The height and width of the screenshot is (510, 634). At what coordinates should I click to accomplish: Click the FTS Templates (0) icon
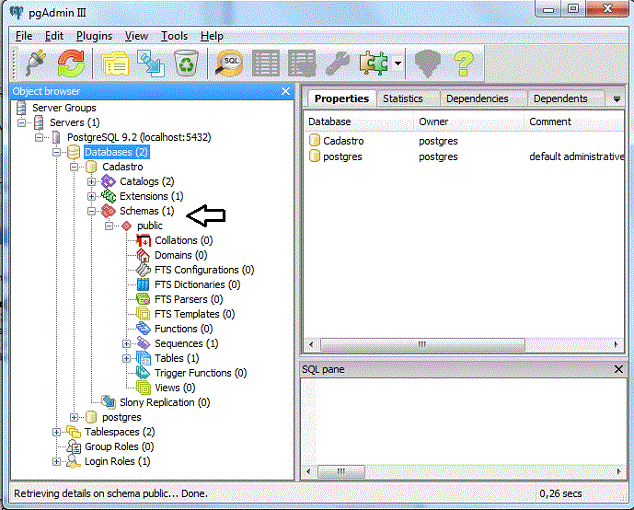144,314
